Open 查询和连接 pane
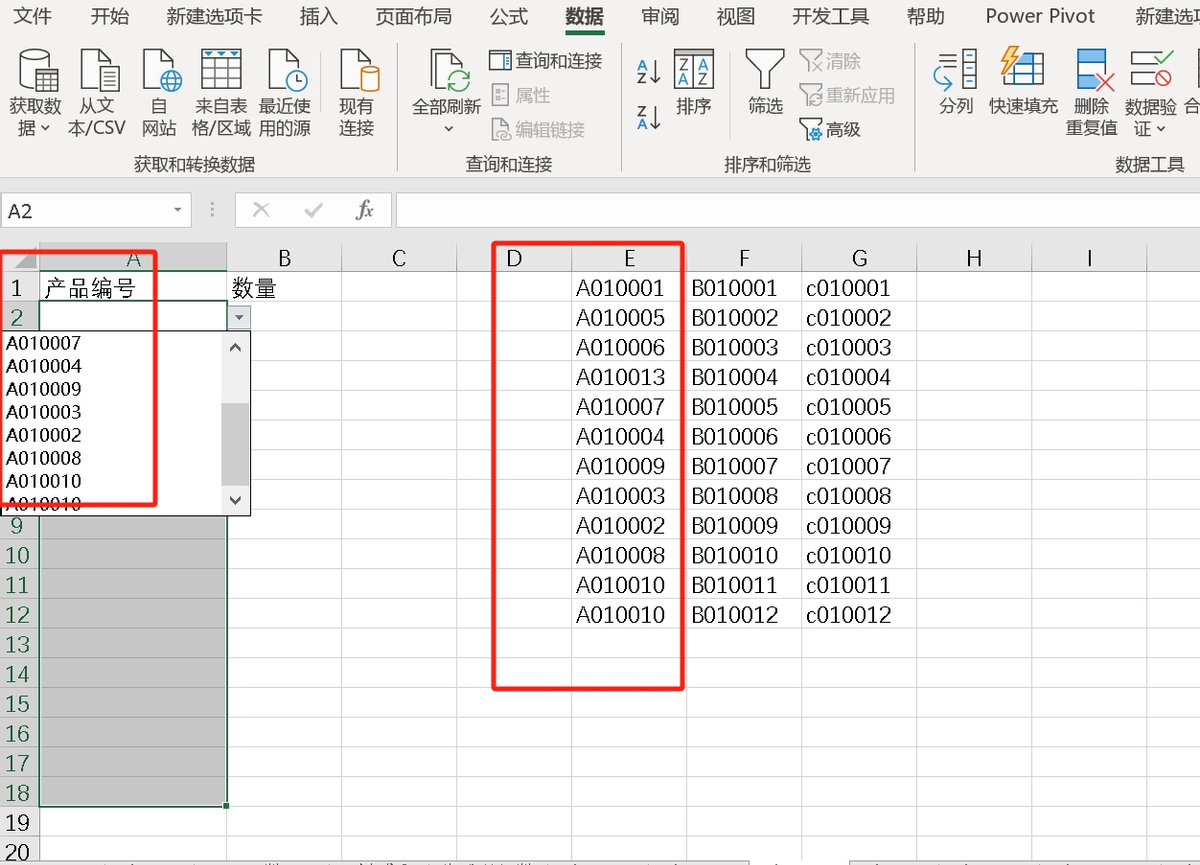The height and width of the screenshot is (865, 1200). point(546,61)
